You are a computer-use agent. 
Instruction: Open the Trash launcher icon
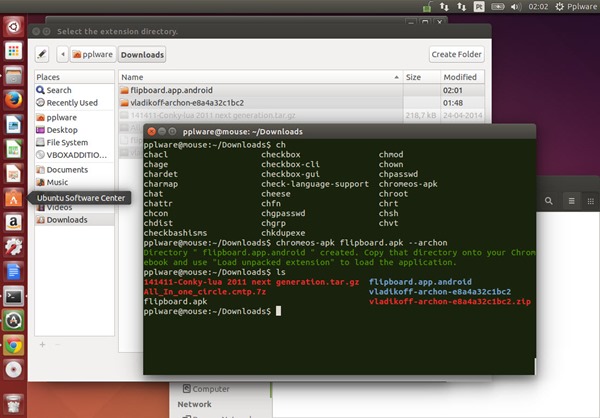(13, 404)
